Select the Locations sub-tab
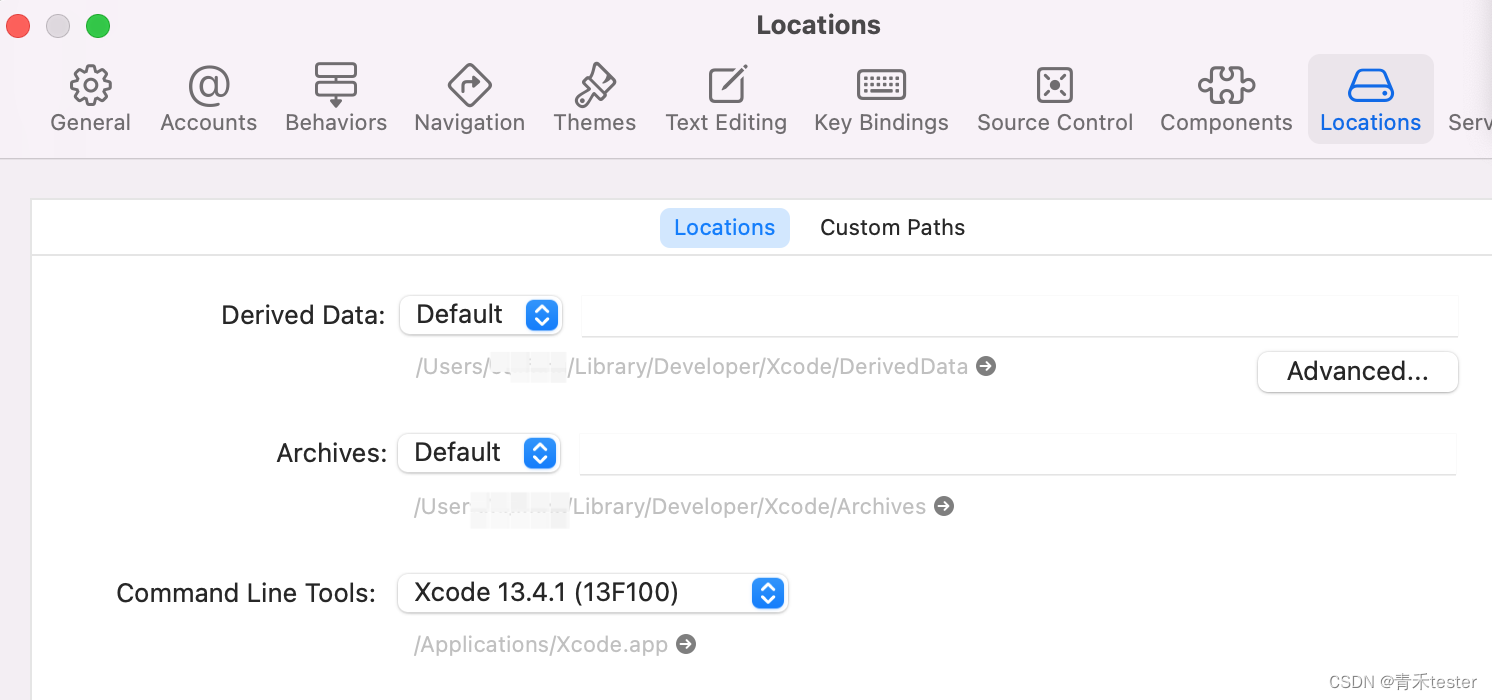1492x700 pixels. 724,228
